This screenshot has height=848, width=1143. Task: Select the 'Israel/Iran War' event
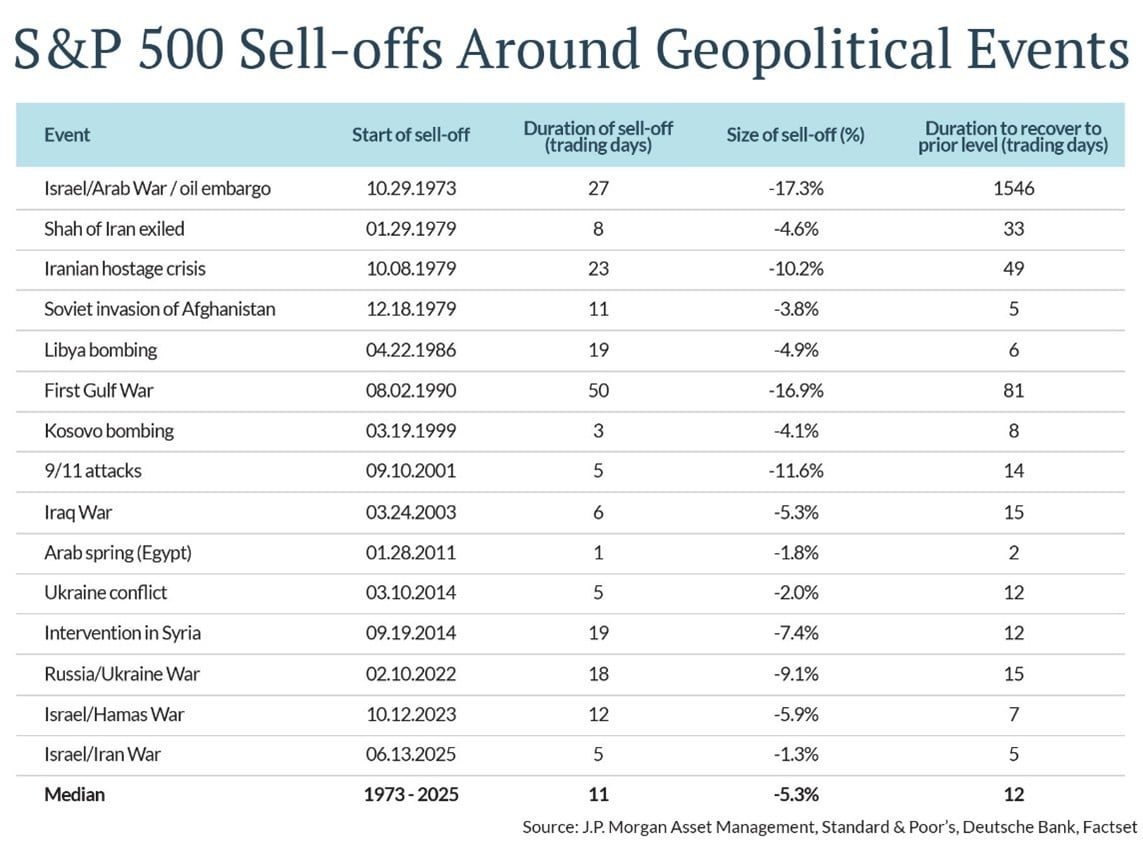point(102,754)
